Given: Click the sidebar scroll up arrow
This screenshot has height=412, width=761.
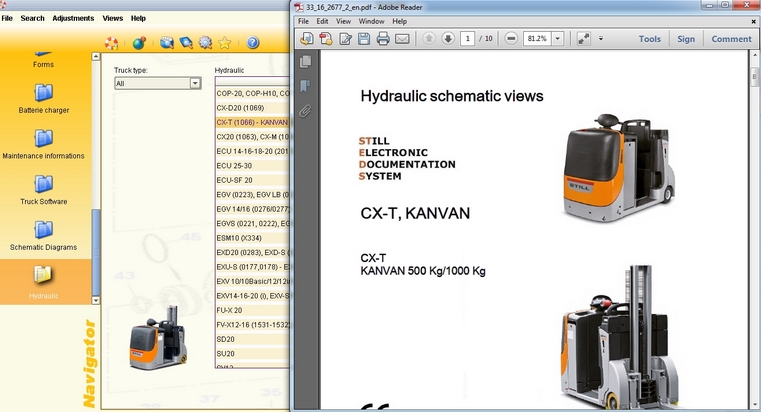Looking at the screenshot, I should [x=96, y=56].
